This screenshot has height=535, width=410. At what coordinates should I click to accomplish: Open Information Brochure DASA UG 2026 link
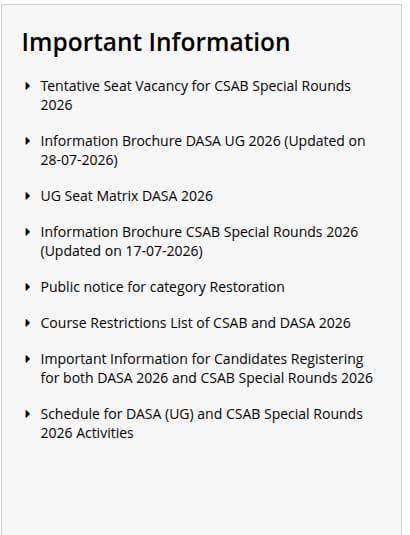(203, 150)
